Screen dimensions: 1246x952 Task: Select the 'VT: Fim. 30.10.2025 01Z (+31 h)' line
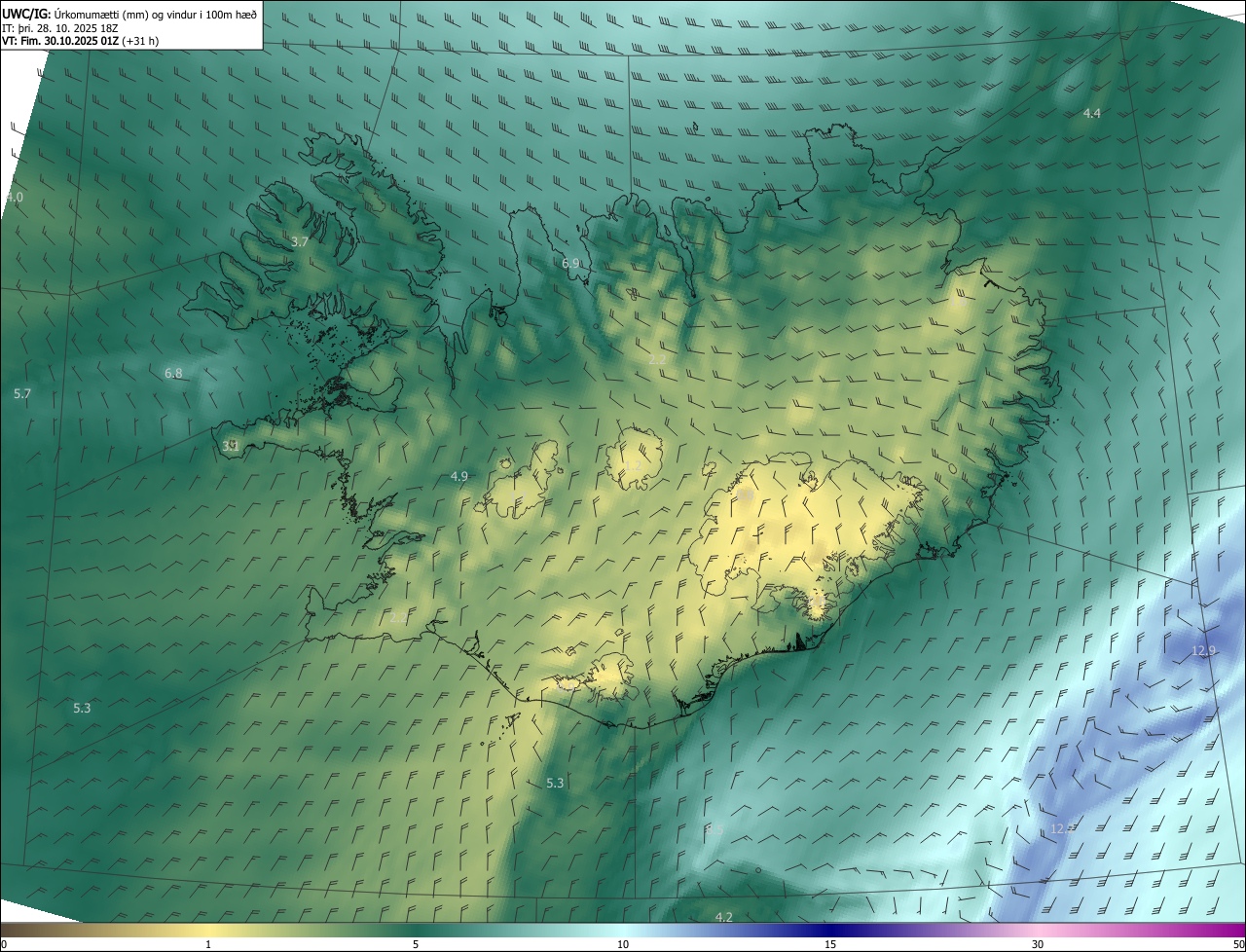[80, 41]
